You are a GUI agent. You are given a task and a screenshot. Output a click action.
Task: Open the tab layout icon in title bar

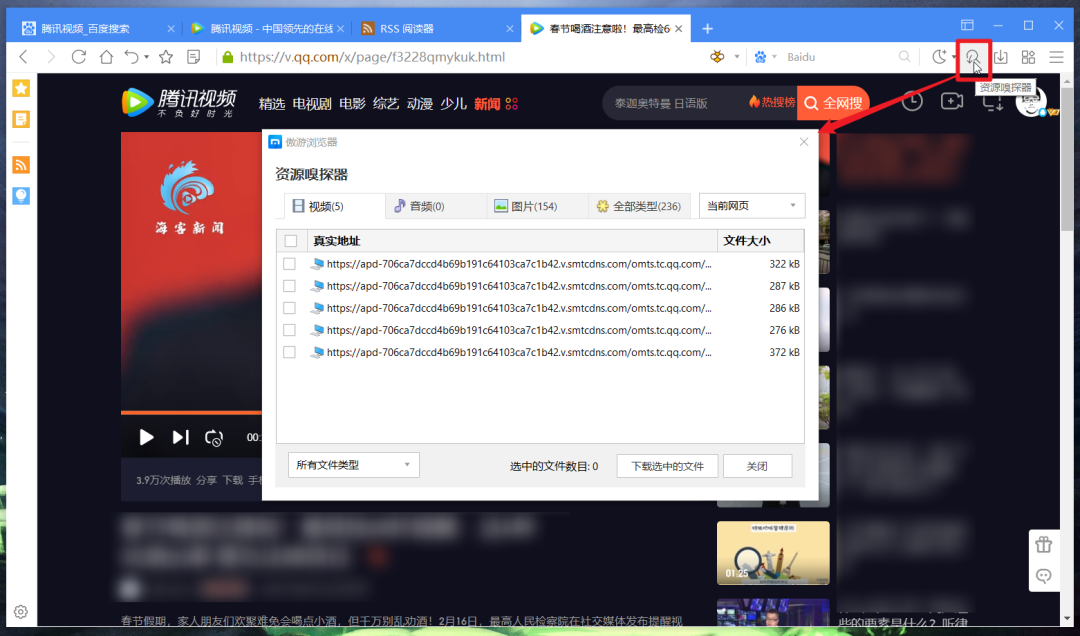967,25
